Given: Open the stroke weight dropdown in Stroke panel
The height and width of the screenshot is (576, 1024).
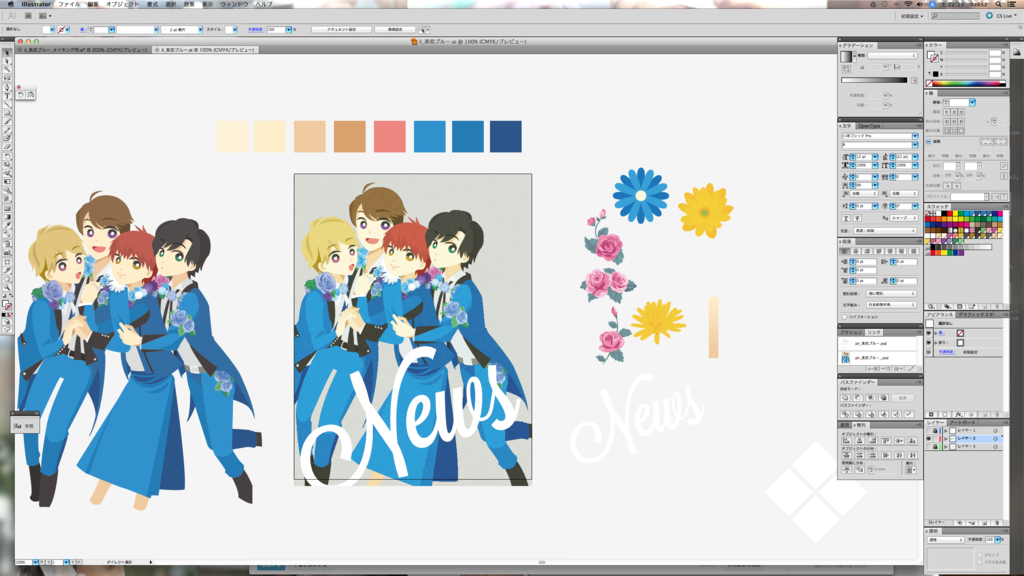Looking at the screenshot, I should pos(972,103).
